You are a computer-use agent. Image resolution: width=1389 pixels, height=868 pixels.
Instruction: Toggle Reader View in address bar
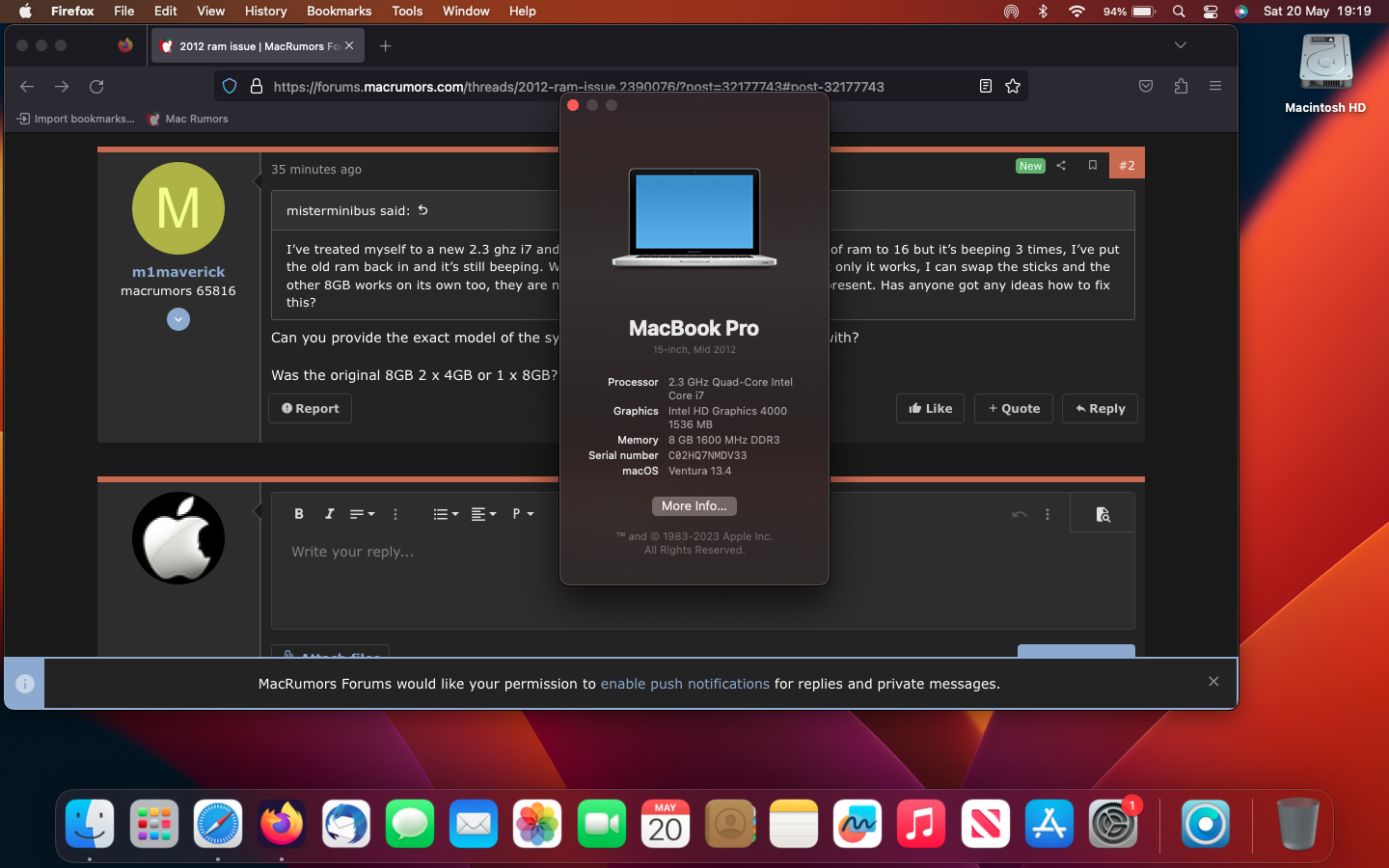985,87
